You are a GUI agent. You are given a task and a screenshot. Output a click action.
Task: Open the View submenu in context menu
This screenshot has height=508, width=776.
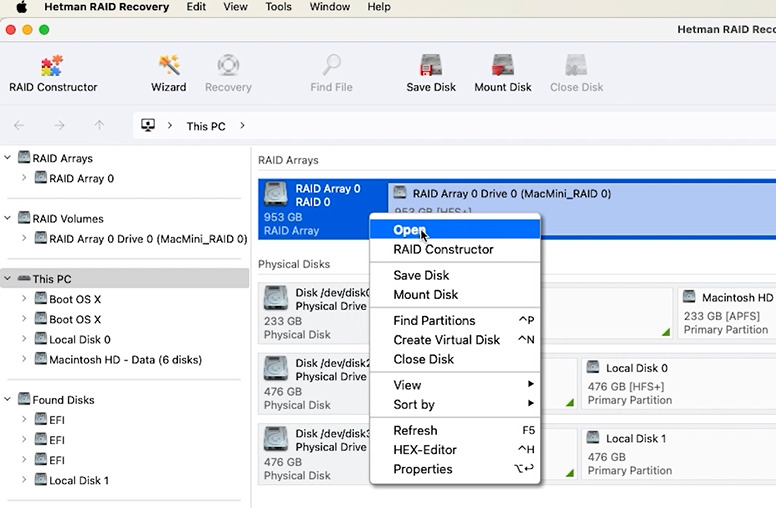(455, 385)
